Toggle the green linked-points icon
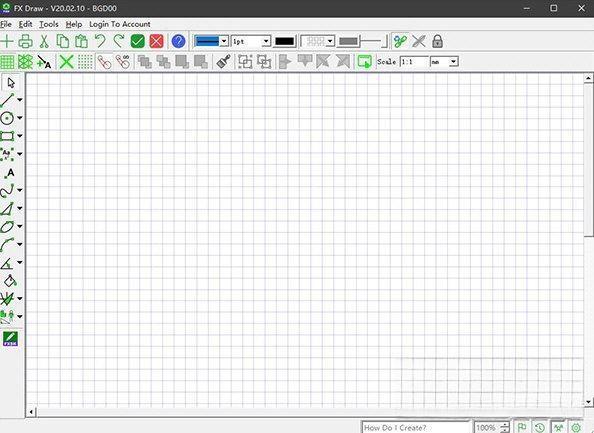 [400, 41]
